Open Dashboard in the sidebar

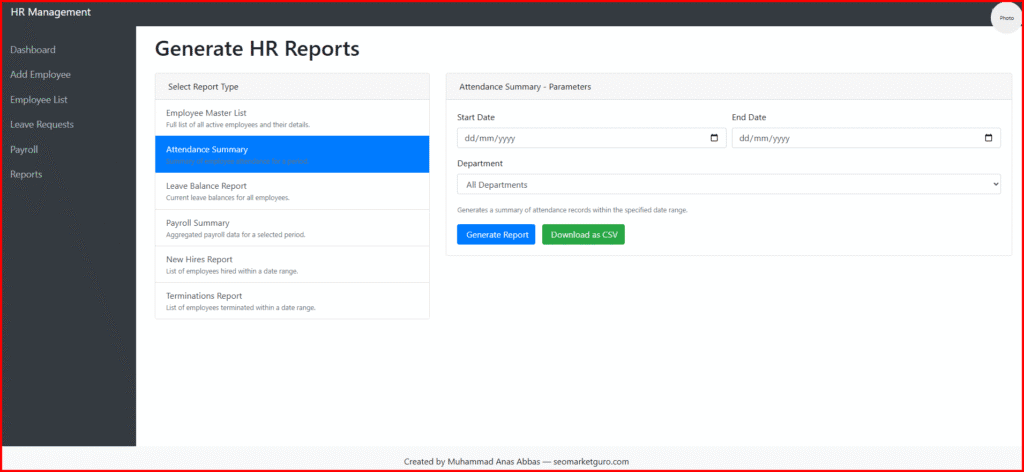point(33,50)
